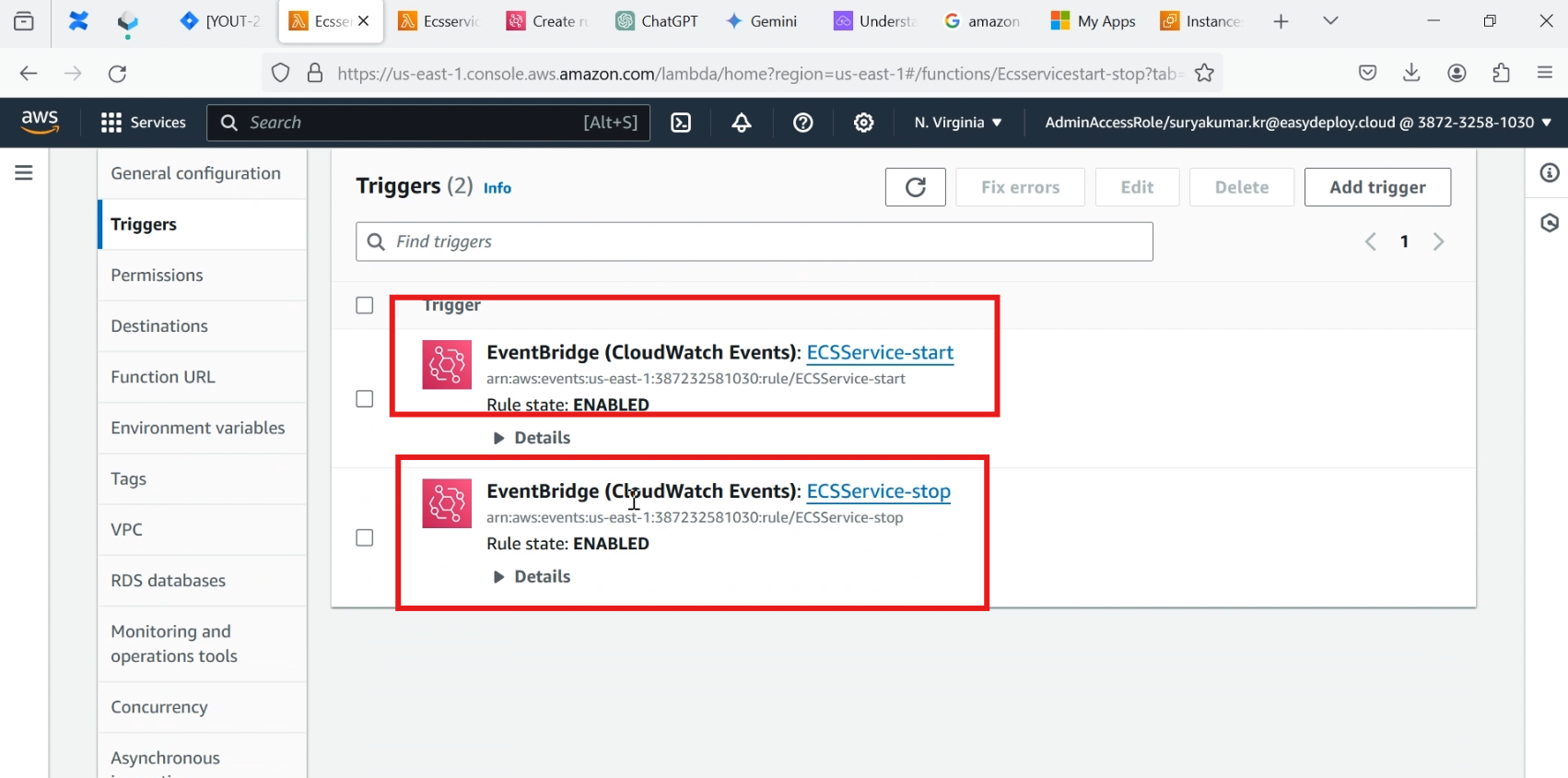The image size is (1568, 778).
Task: Go to next triggers page
Action: (x=1438, y=242)
